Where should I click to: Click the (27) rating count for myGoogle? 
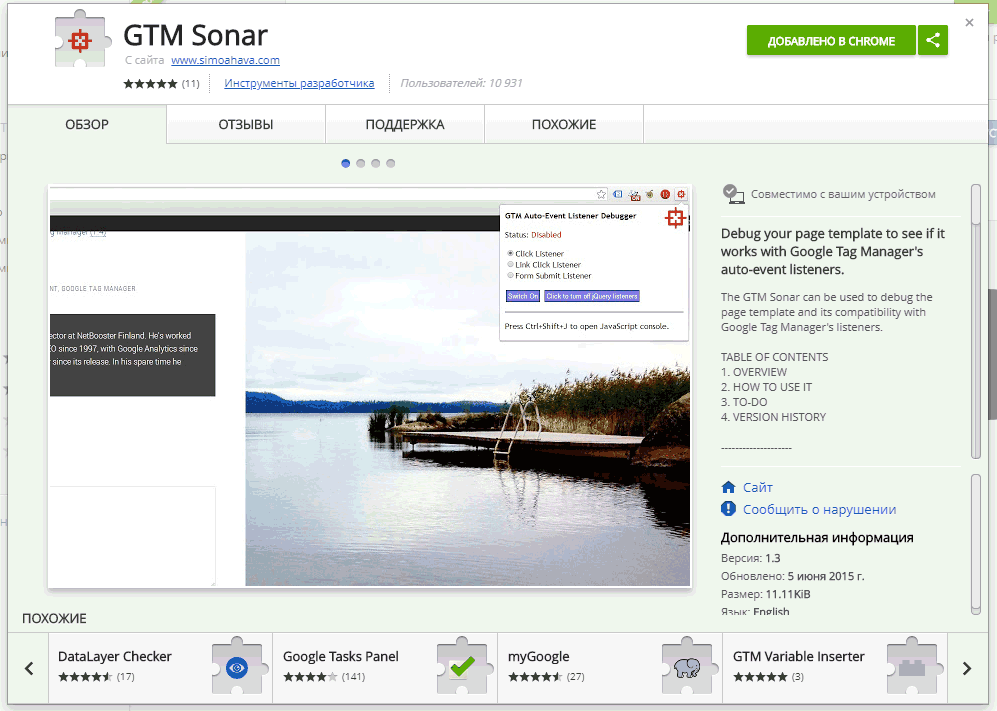coord(575,677)
